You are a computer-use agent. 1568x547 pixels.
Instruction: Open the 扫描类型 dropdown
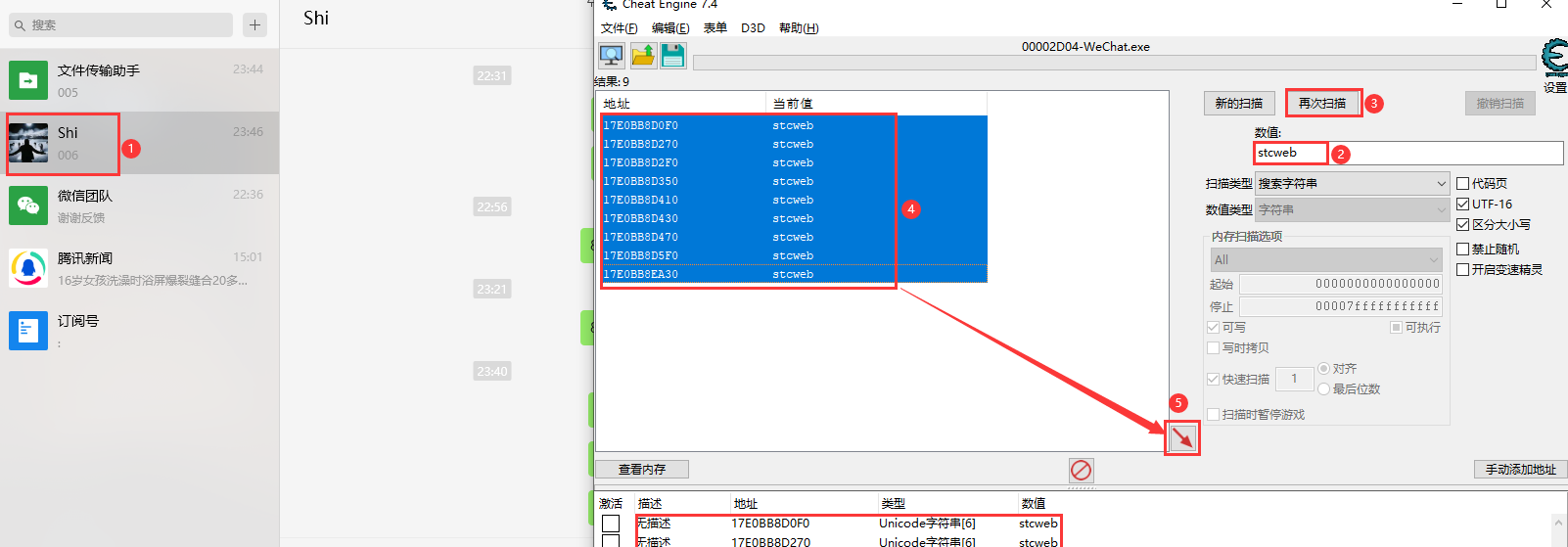click(1352, 183)
